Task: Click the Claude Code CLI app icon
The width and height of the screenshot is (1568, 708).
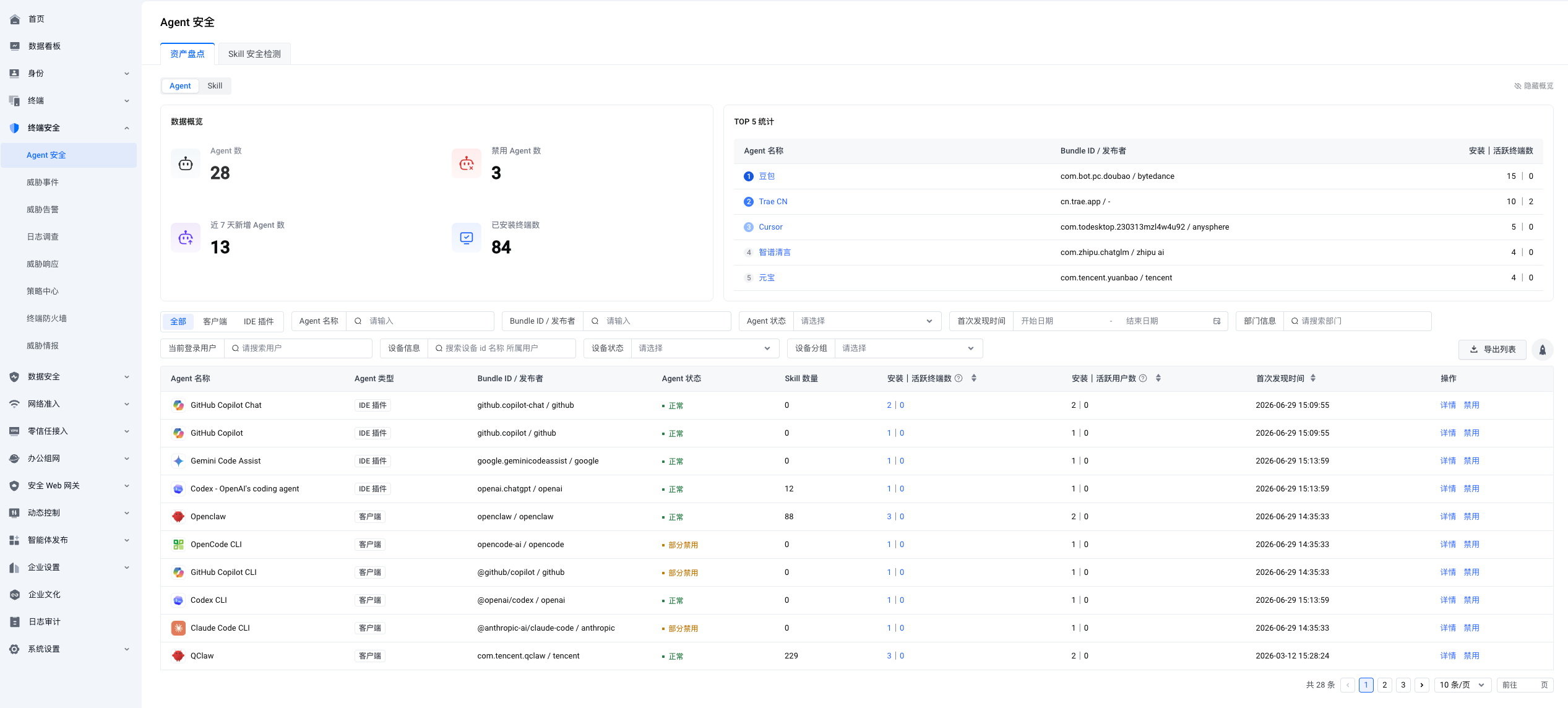Action: (x=178, y=628)
